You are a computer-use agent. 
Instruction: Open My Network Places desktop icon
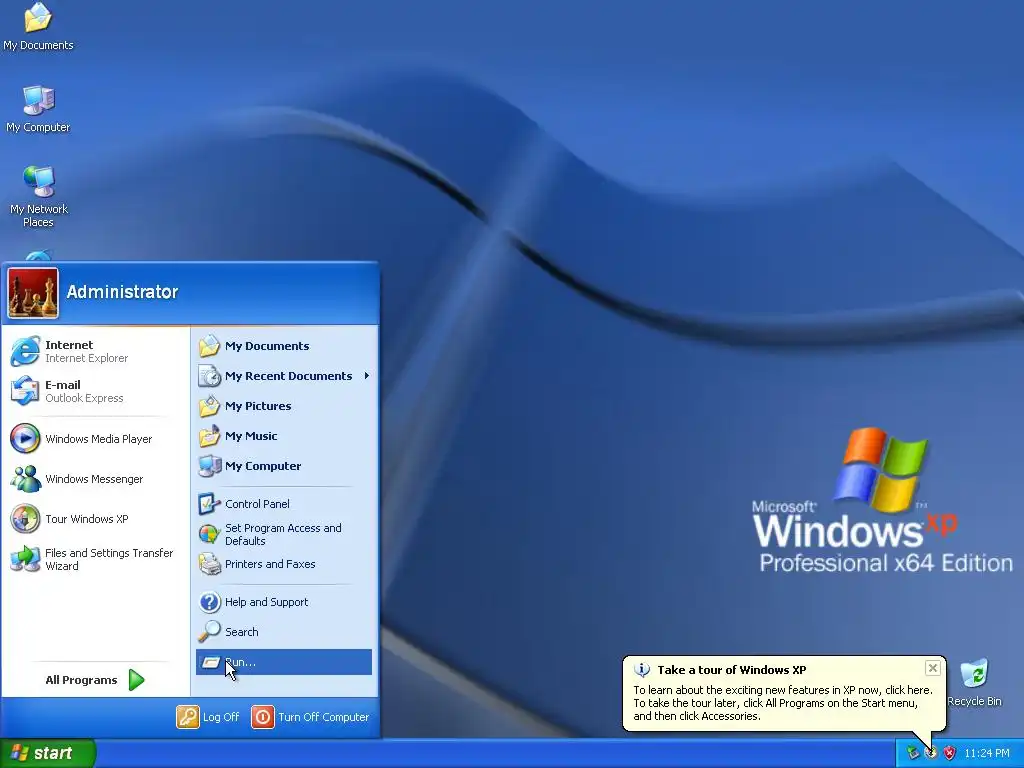(x=39, y=196)
